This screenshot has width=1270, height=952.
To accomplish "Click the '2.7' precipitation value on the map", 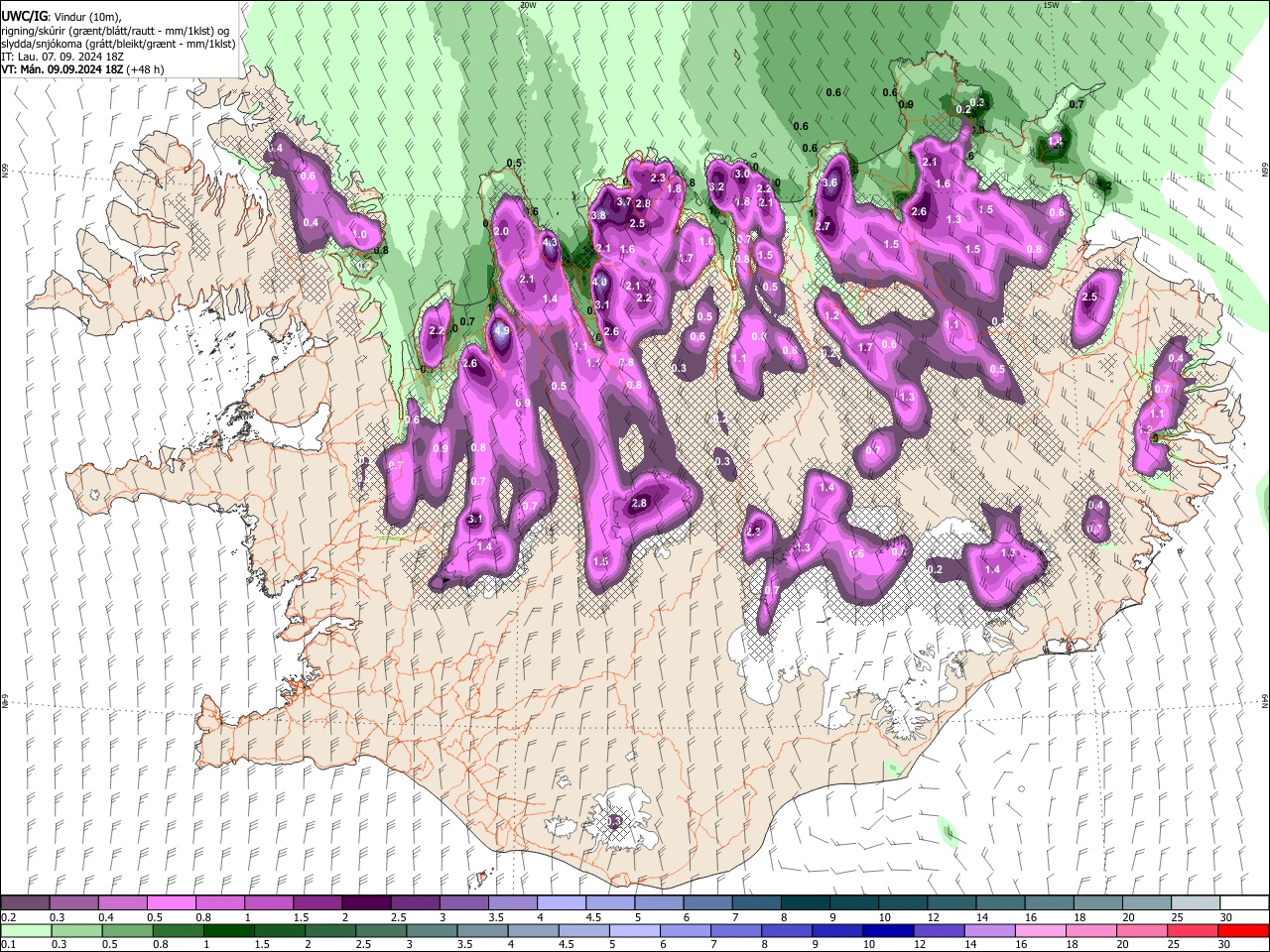I will (x=823, y=226).
